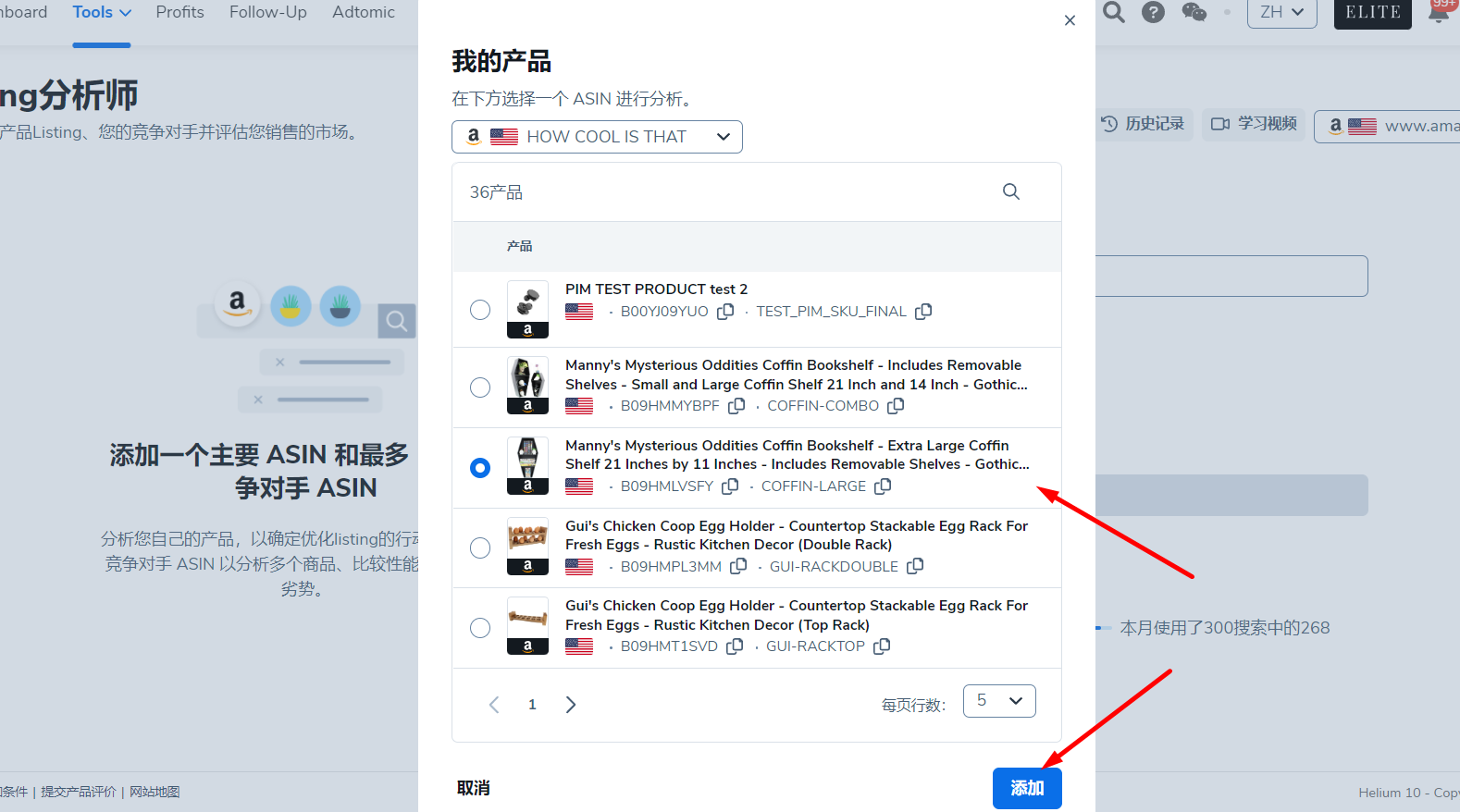
Task: Copy the GUI-RACKDOUBLE SKU
Action: tap(914, 566)
